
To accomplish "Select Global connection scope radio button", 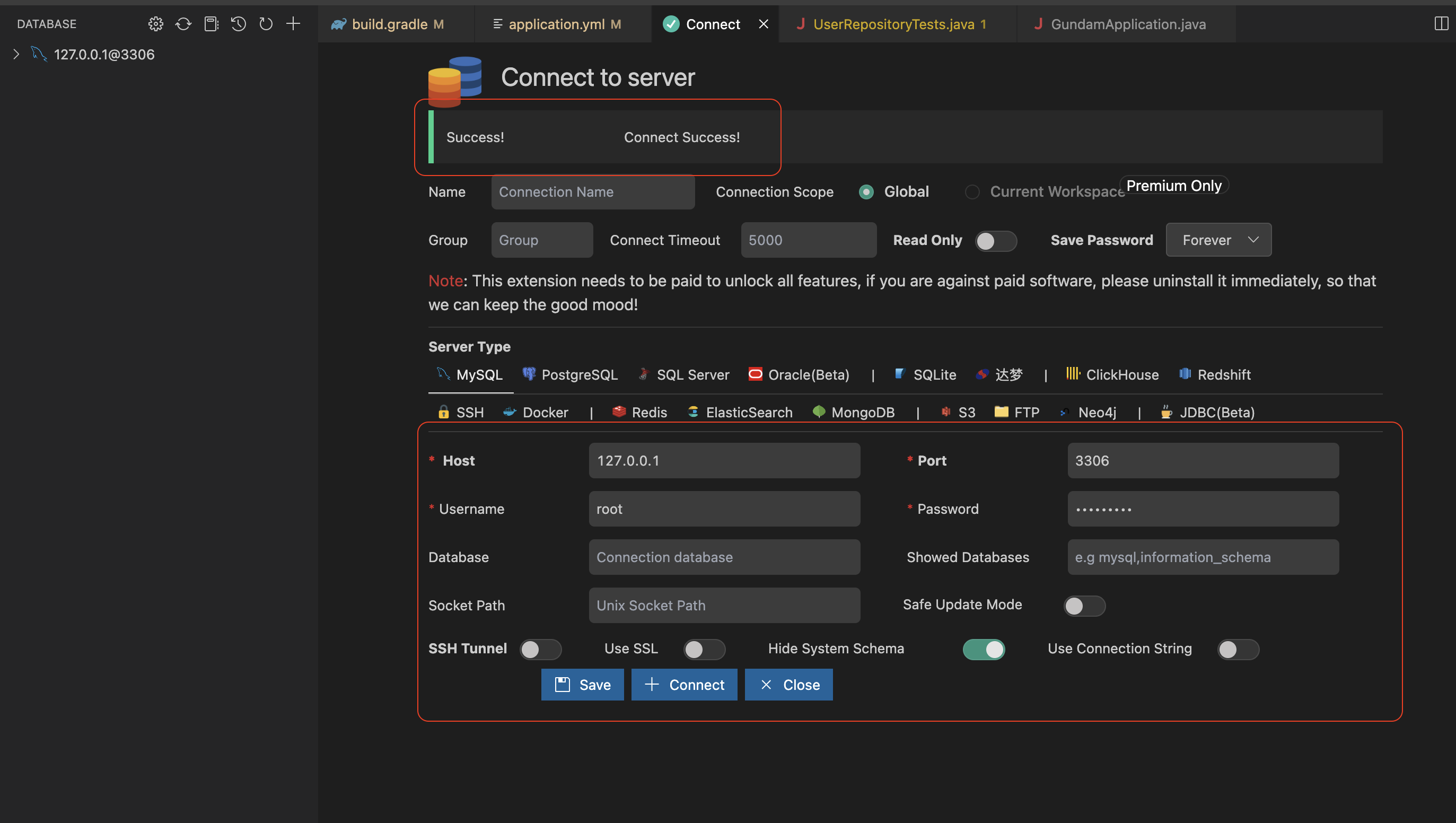I will [x=866, y=192].
